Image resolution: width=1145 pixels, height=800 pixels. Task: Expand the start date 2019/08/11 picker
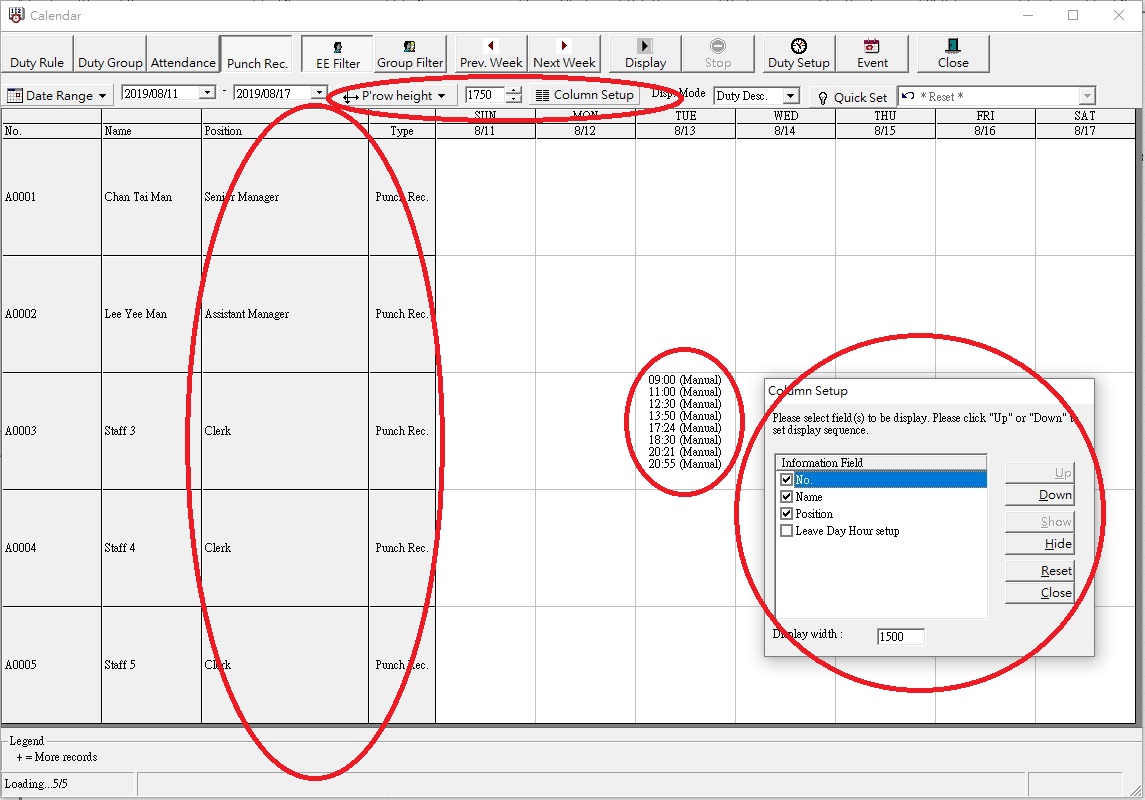pyautogui.click(x=207, y=93)
